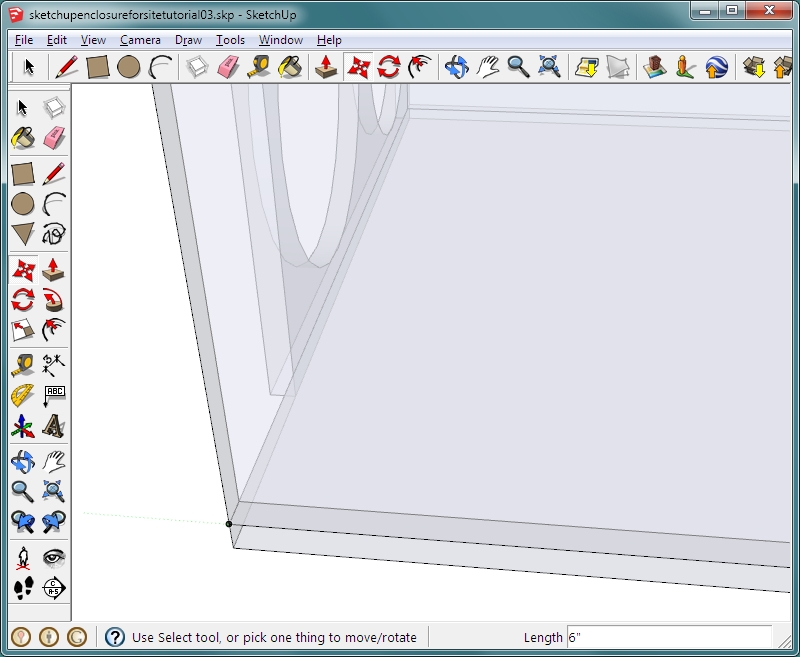Select the Dimension tool in side toolbar
800x657 pixels.
pos(54,365)
